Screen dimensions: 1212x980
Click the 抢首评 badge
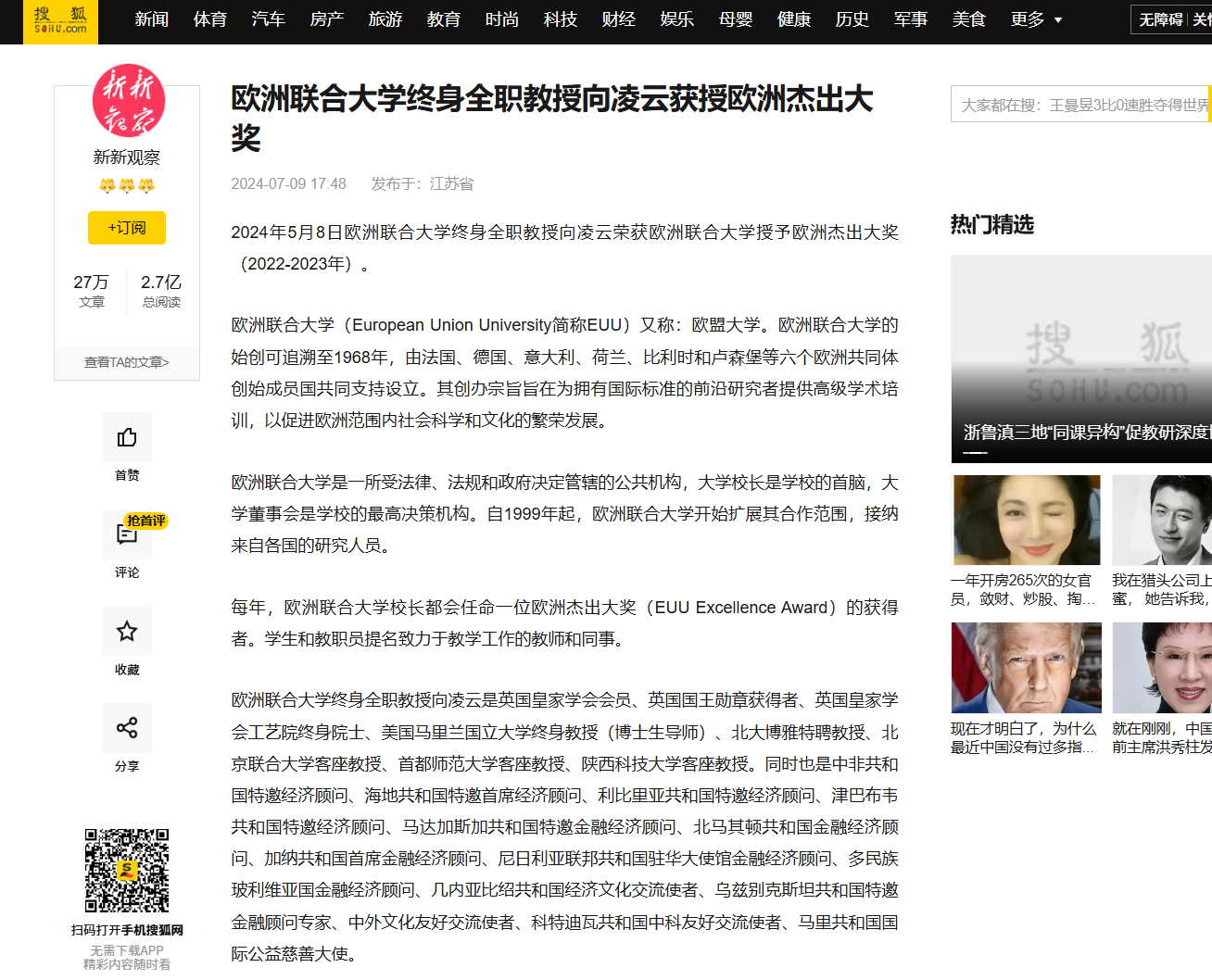pyautogui.click(x=146, y=521)
